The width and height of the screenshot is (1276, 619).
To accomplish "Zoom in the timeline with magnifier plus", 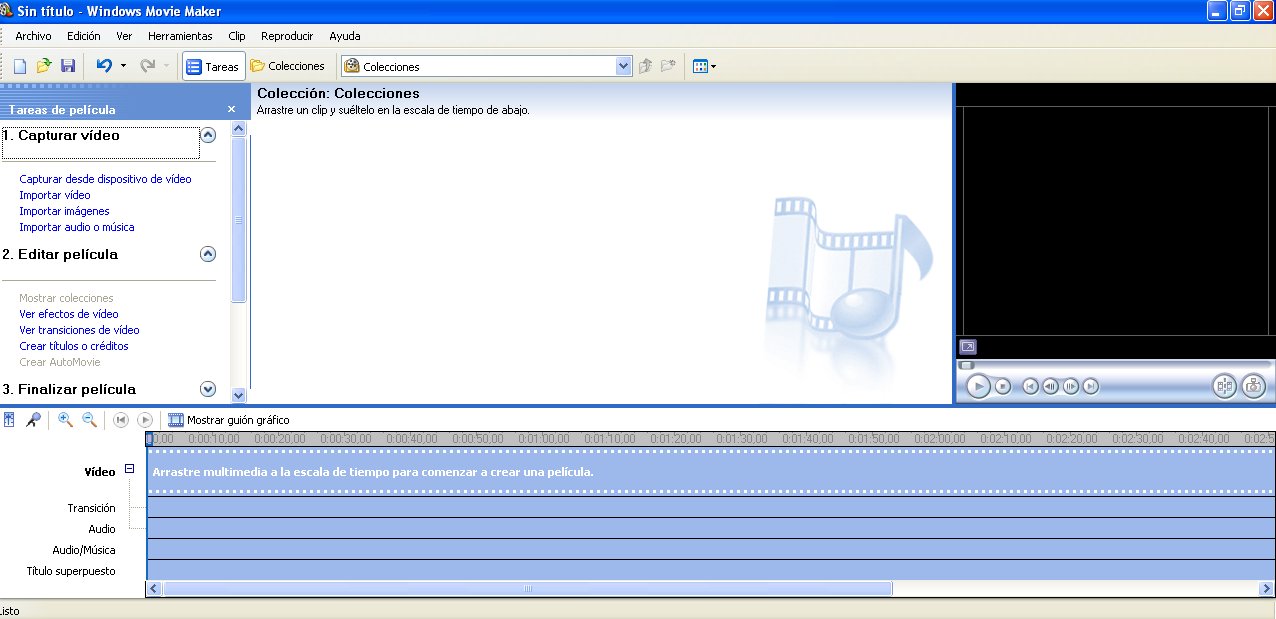I will 66,420.
